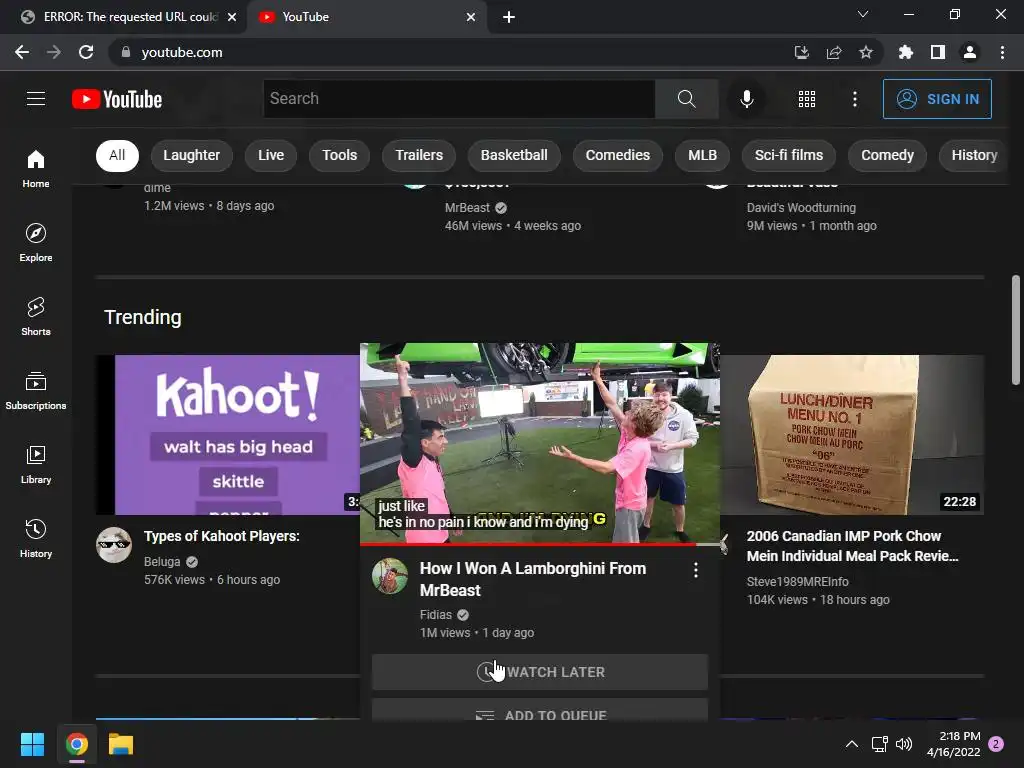Viewport: 1024px width, 768px height.
Task: Click the Fidias channel avatar
Action: tap(390, 575)
